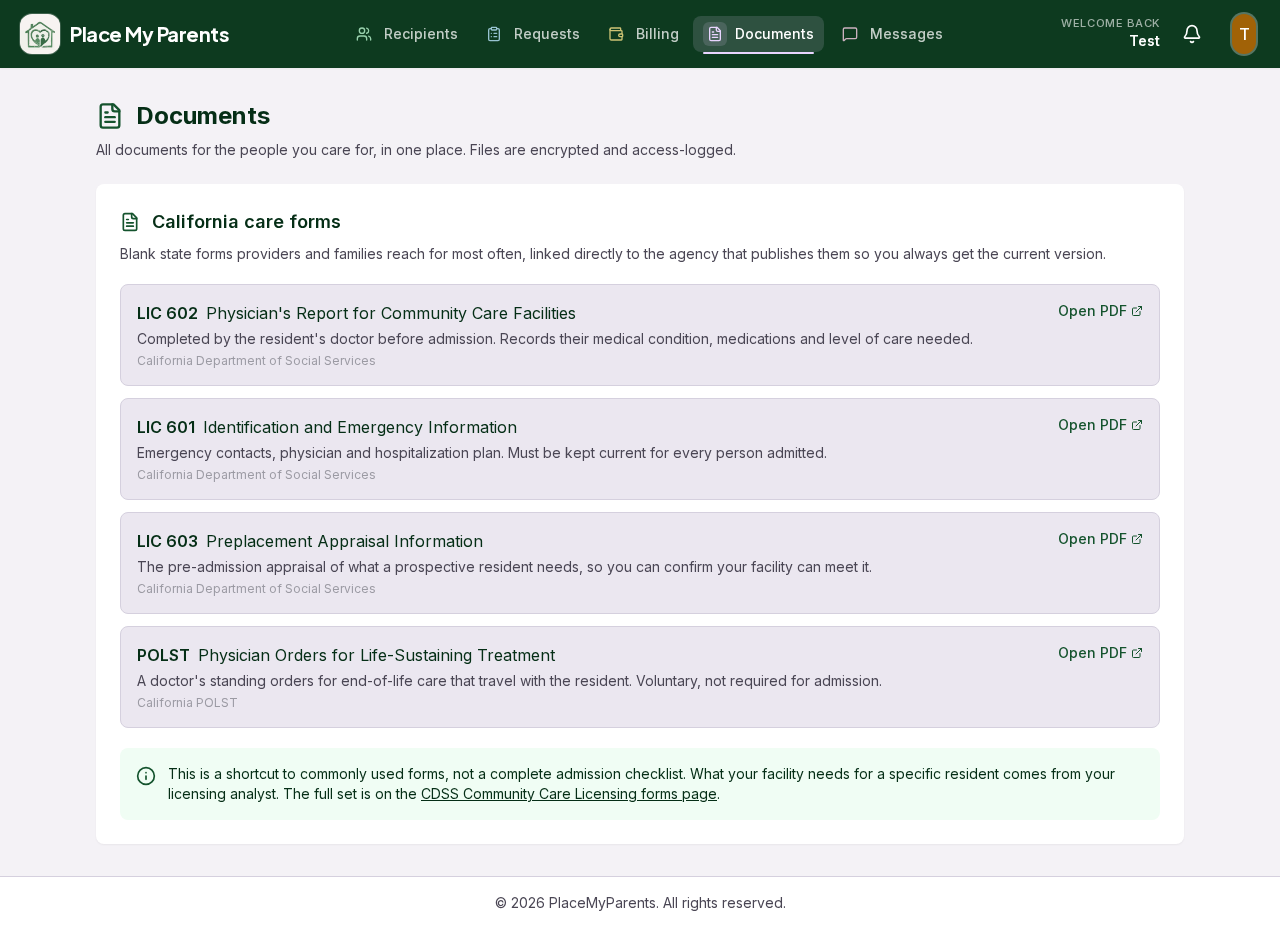Go to the Requests tab
This screenshot has height=929, width=1280.
click(533, 34)
